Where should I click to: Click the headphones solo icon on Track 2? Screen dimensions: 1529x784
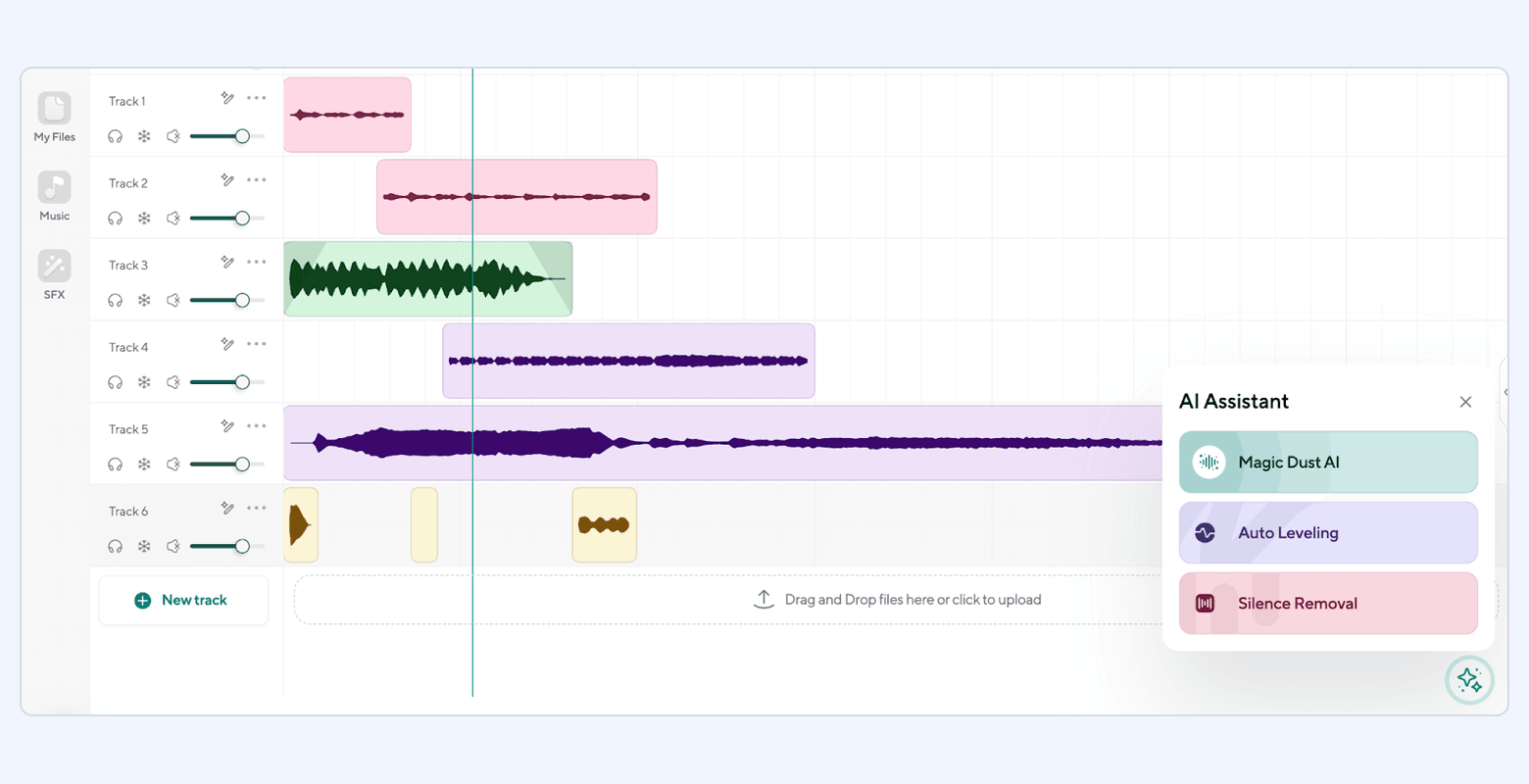(x=115, y=219)
